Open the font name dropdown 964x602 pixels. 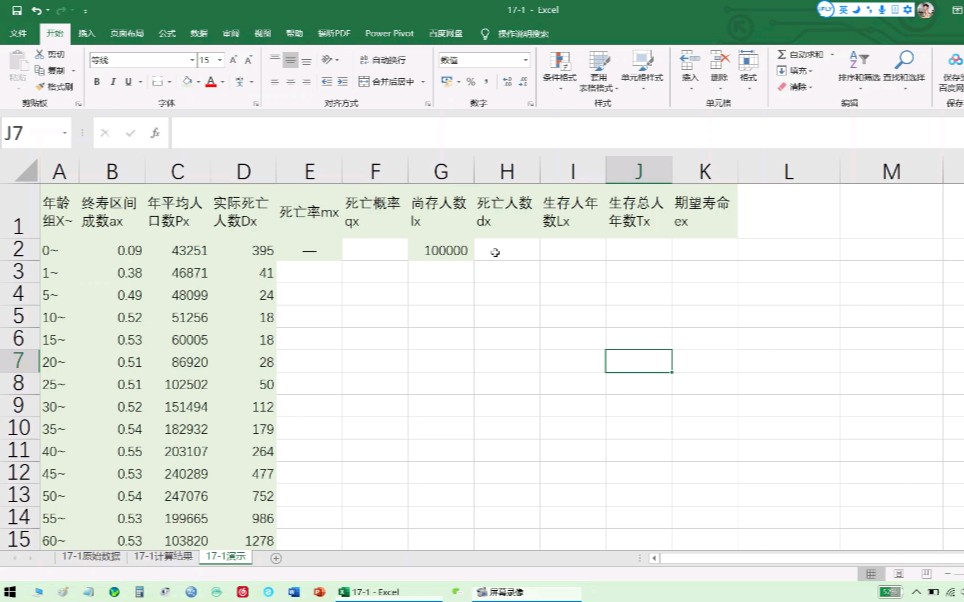point(192,60)
